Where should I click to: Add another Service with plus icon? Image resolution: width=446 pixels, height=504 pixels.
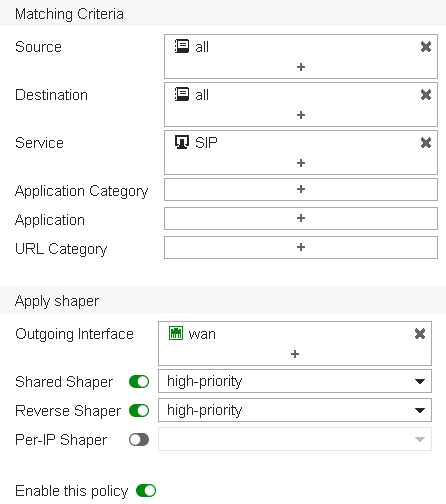pos(301,163)
